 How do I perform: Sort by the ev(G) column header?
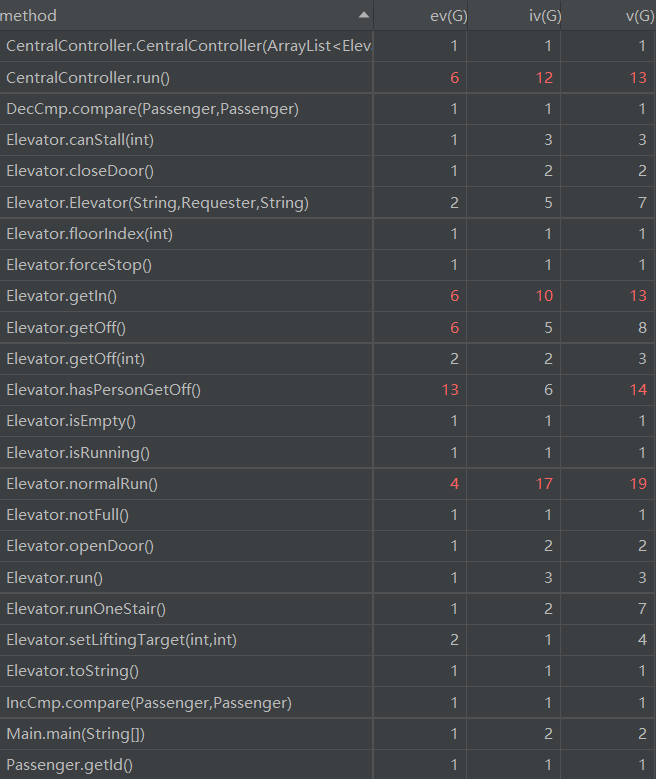tap(420, 15)
